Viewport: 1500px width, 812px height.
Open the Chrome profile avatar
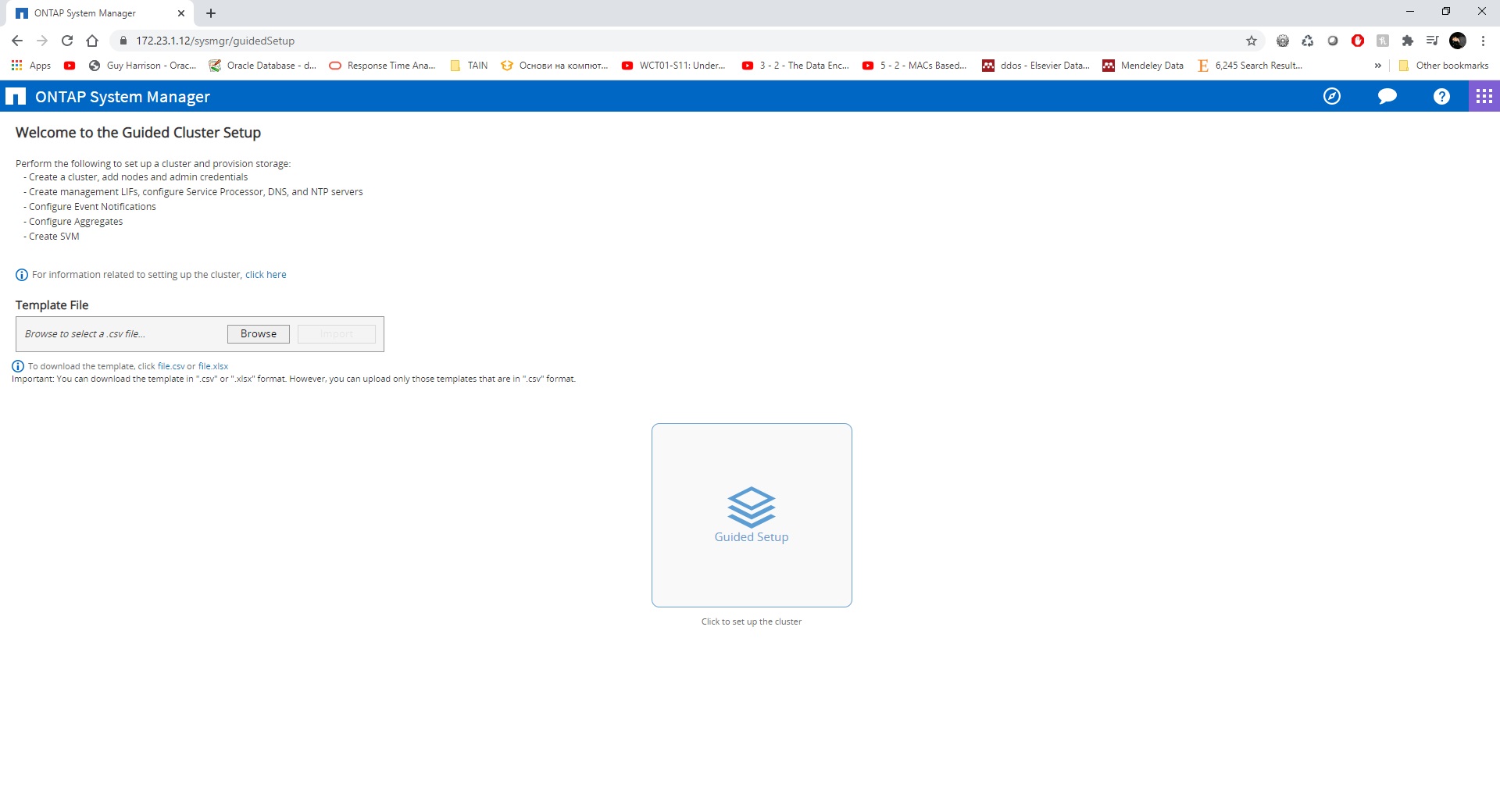(1458, 41)
